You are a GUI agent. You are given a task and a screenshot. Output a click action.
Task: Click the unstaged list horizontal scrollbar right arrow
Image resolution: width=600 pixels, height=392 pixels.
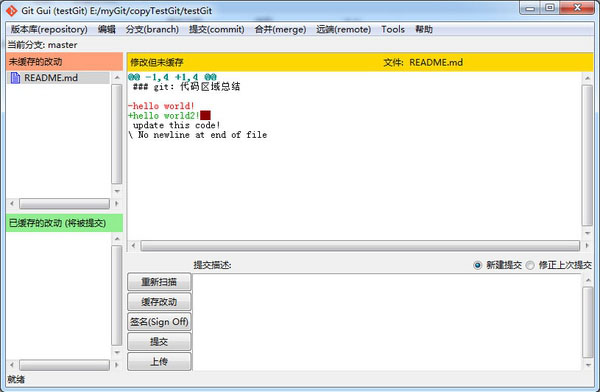[116, 203]
